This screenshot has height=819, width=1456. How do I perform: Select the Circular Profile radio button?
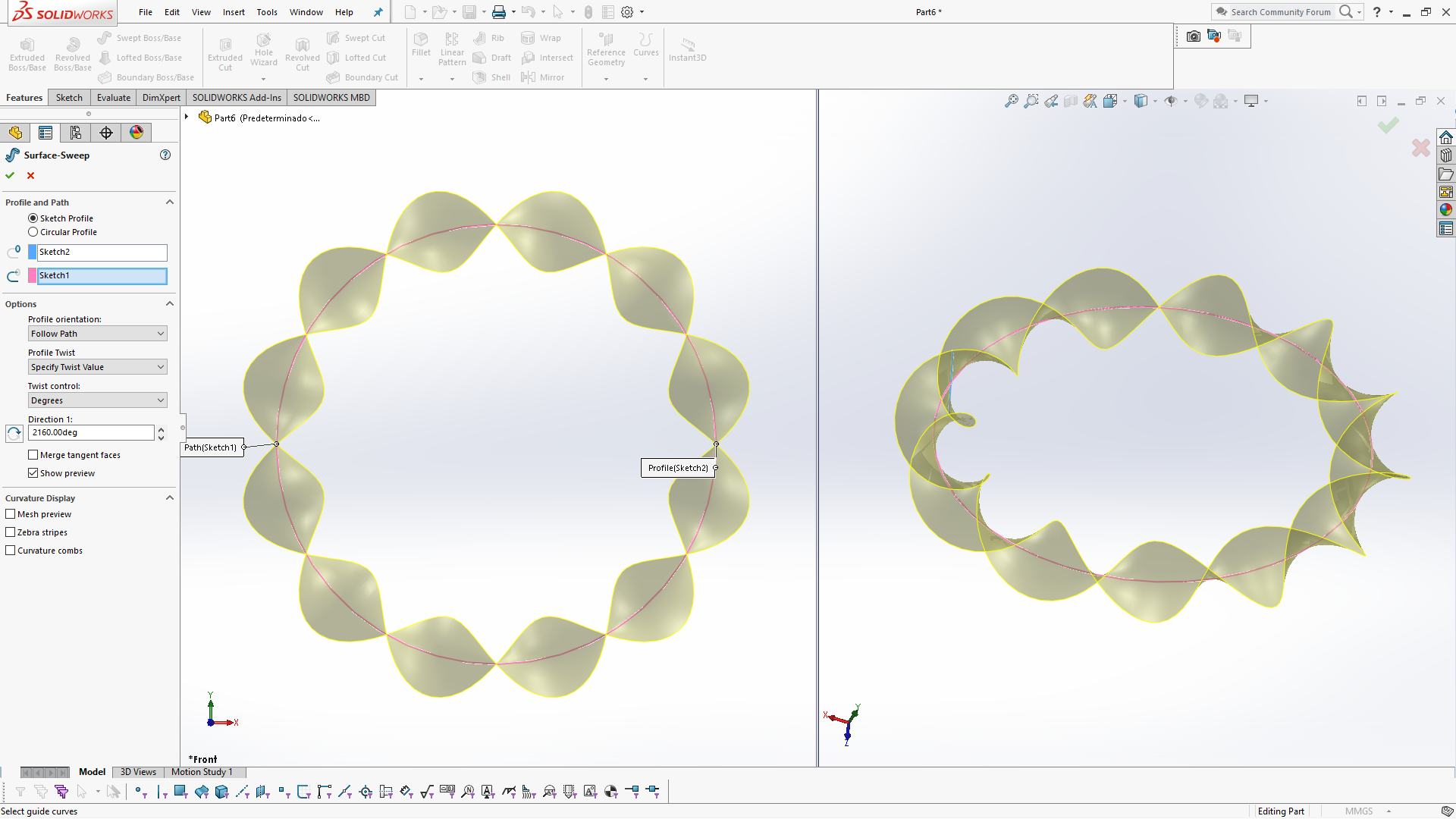[x=33, y=231]
